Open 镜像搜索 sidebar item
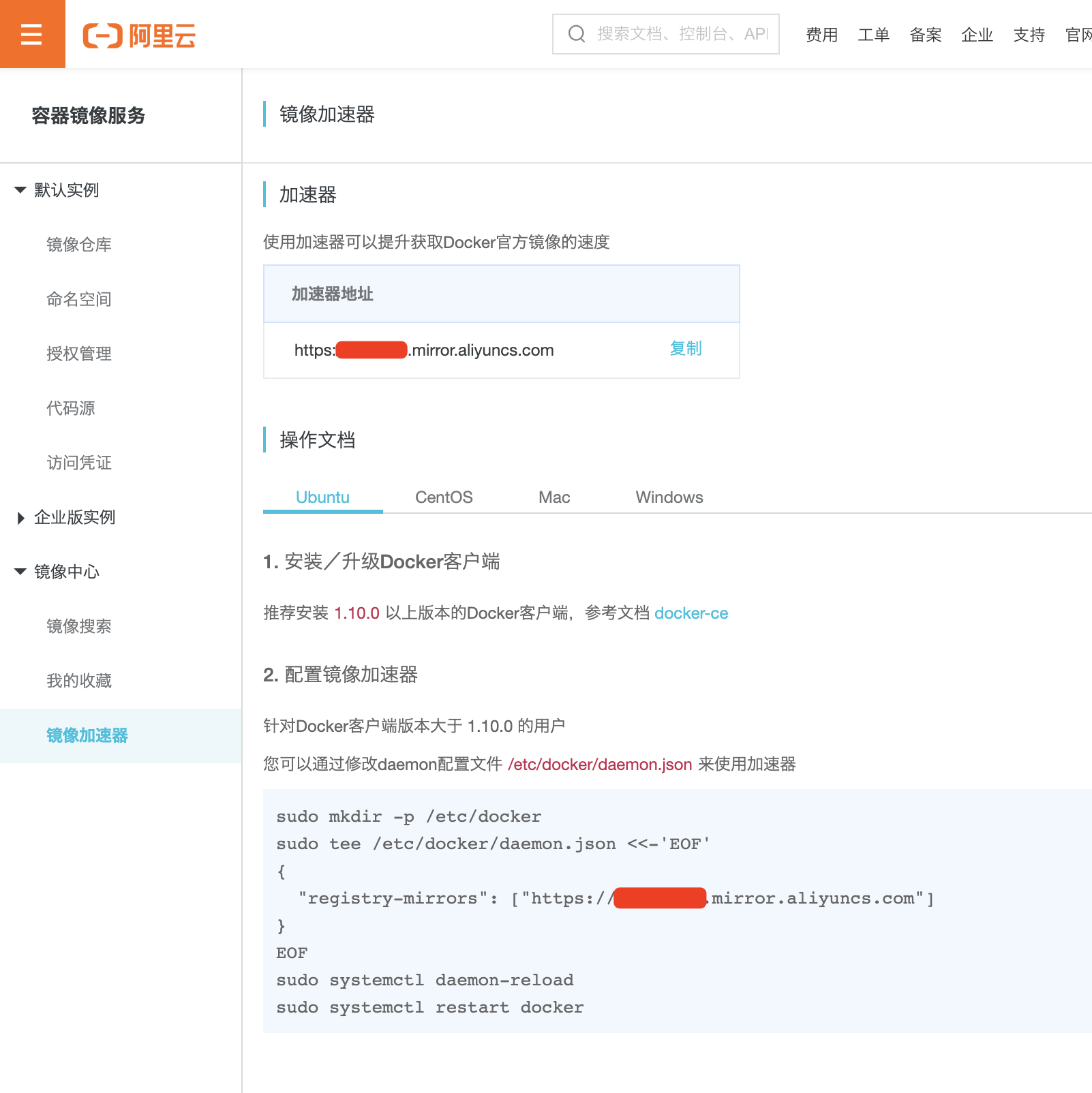The image size is (1092, 1093). pyautogui.click(x=79, y=626)
